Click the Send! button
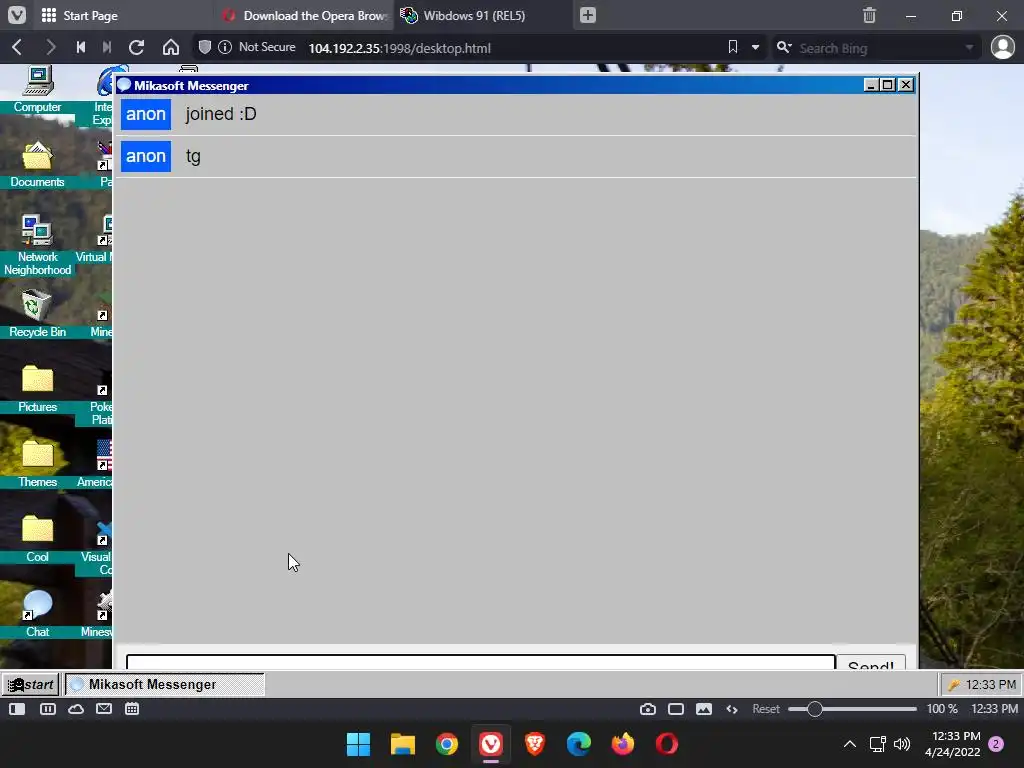The image size is (1024, 768). point(871,662)
